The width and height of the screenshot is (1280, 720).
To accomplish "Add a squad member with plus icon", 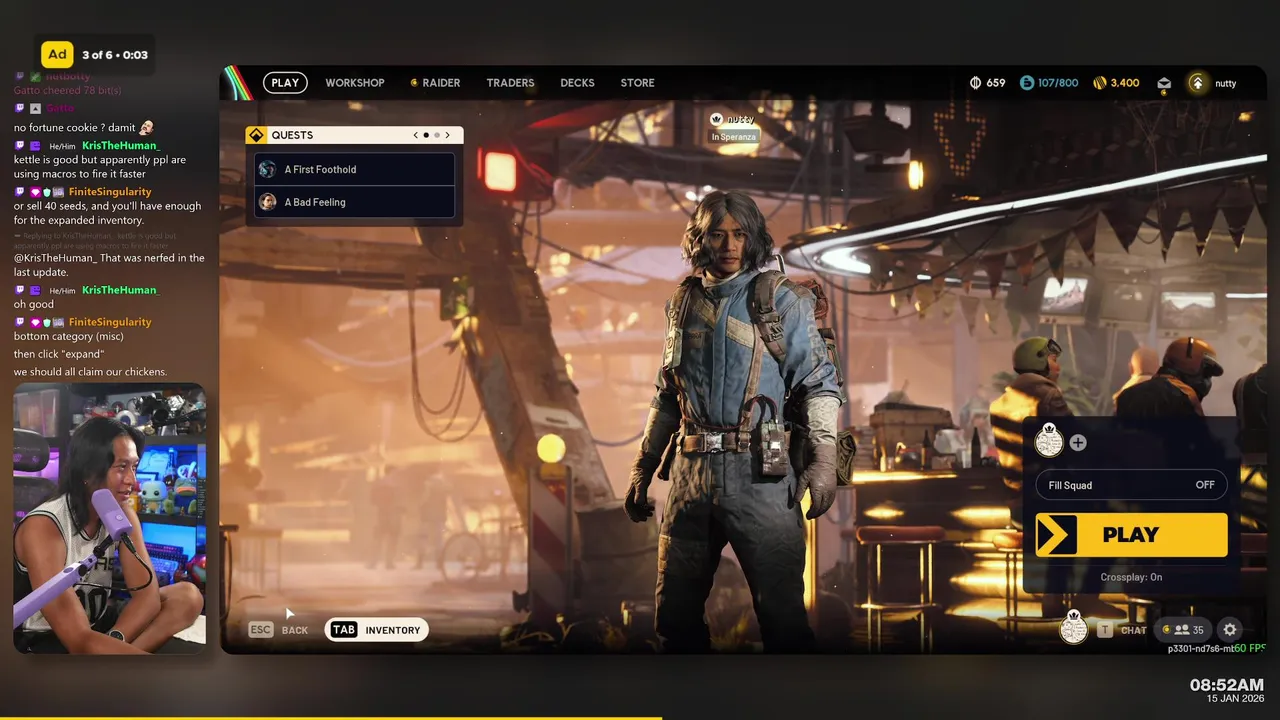I will 1078,442.
